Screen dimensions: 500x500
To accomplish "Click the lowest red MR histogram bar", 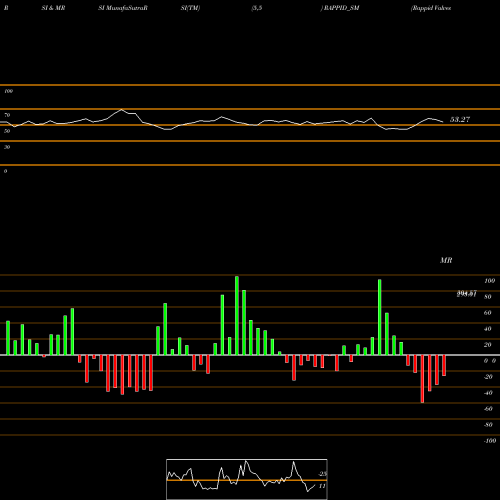I will pos(423,379).
